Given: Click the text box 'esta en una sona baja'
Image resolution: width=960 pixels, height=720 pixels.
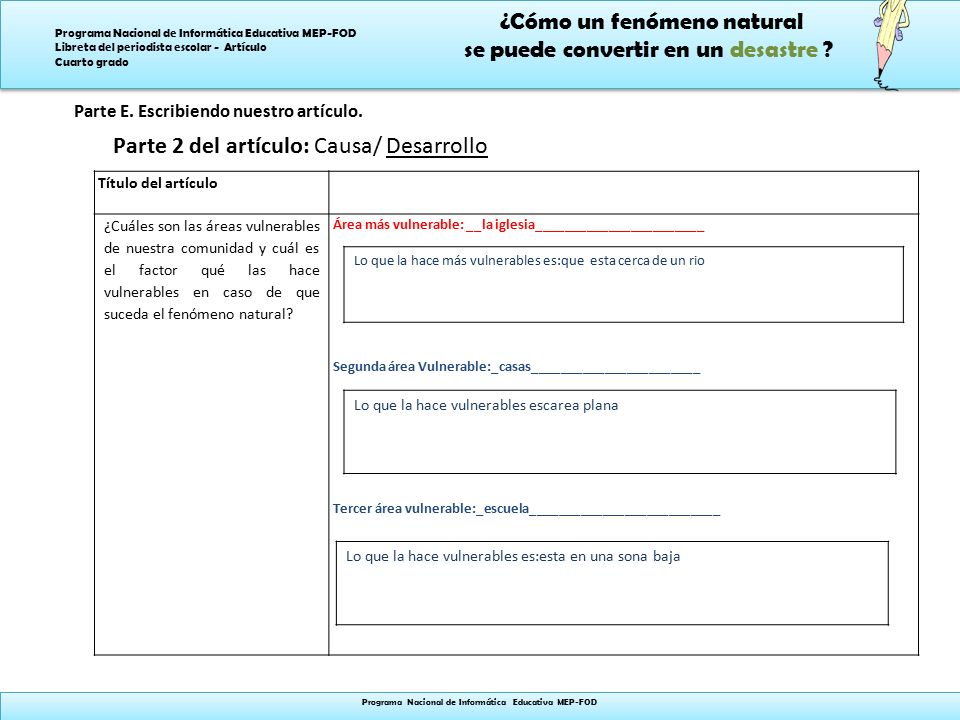Looking at the screenshot, I should (x=612, y=583).
